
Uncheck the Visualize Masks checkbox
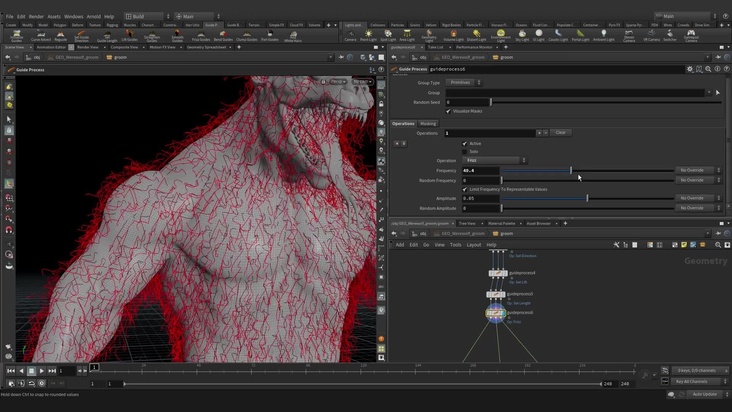(448, 111)
